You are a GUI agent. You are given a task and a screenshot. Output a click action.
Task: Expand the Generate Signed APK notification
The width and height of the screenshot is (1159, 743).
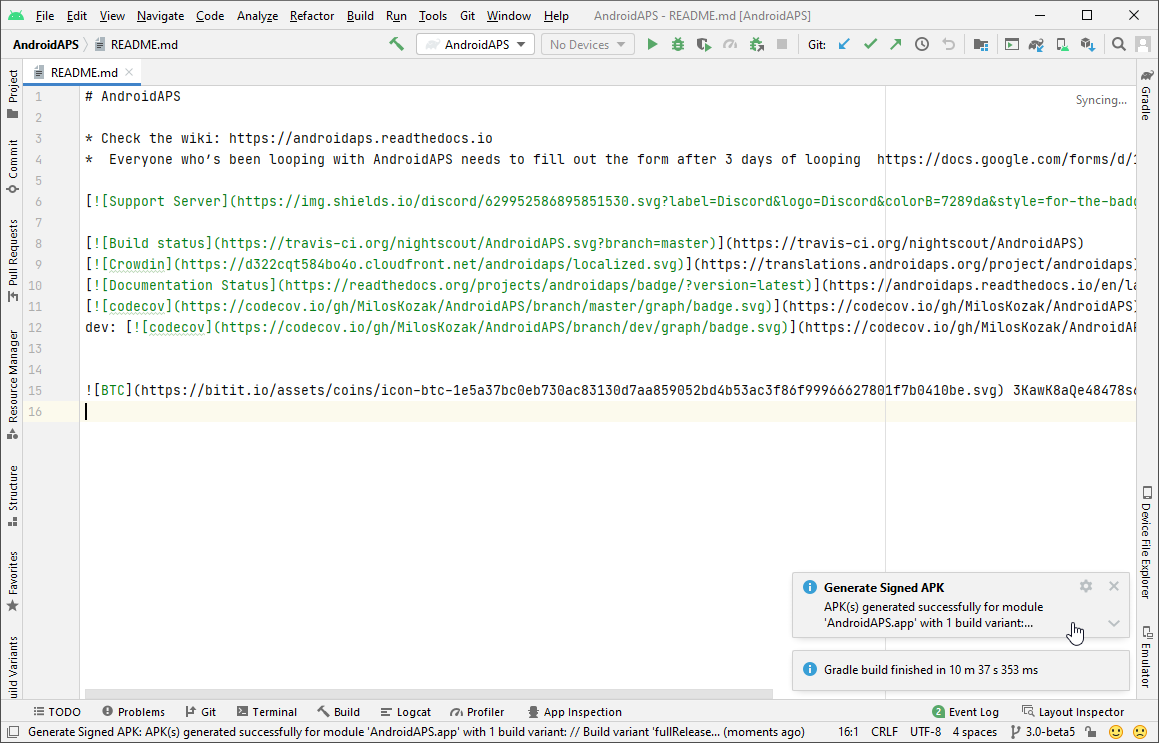coord(1114,623)
